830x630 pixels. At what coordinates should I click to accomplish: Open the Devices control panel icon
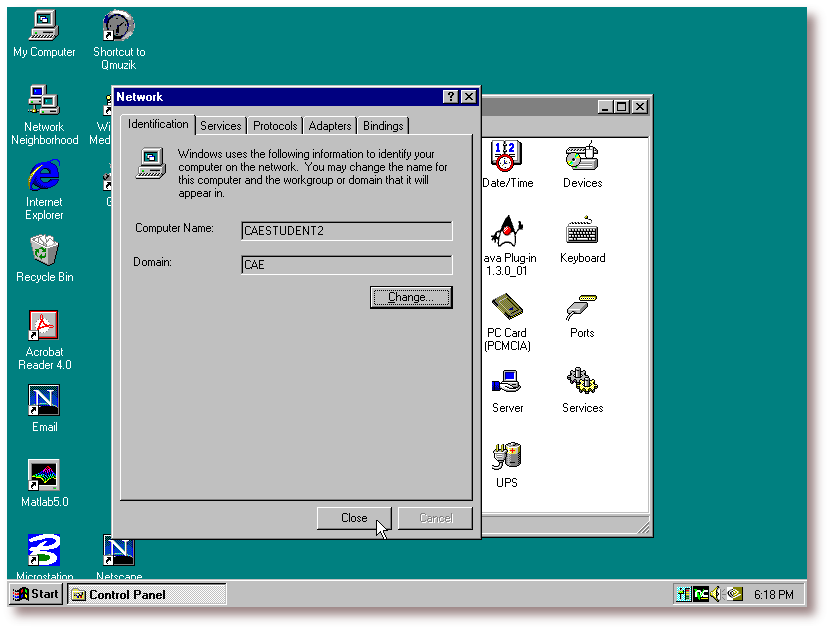pyautogui.click(x=582, y=157)
